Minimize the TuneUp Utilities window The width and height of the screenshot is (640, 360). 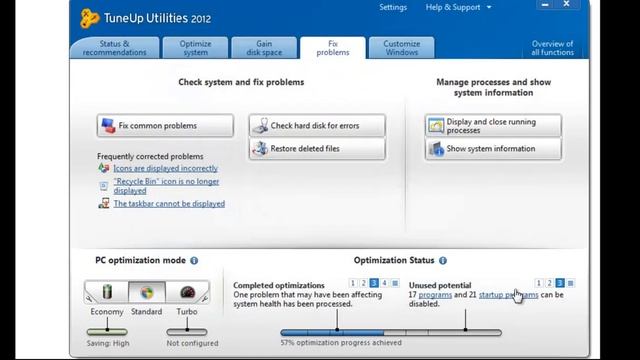click(x=545, y=4)
